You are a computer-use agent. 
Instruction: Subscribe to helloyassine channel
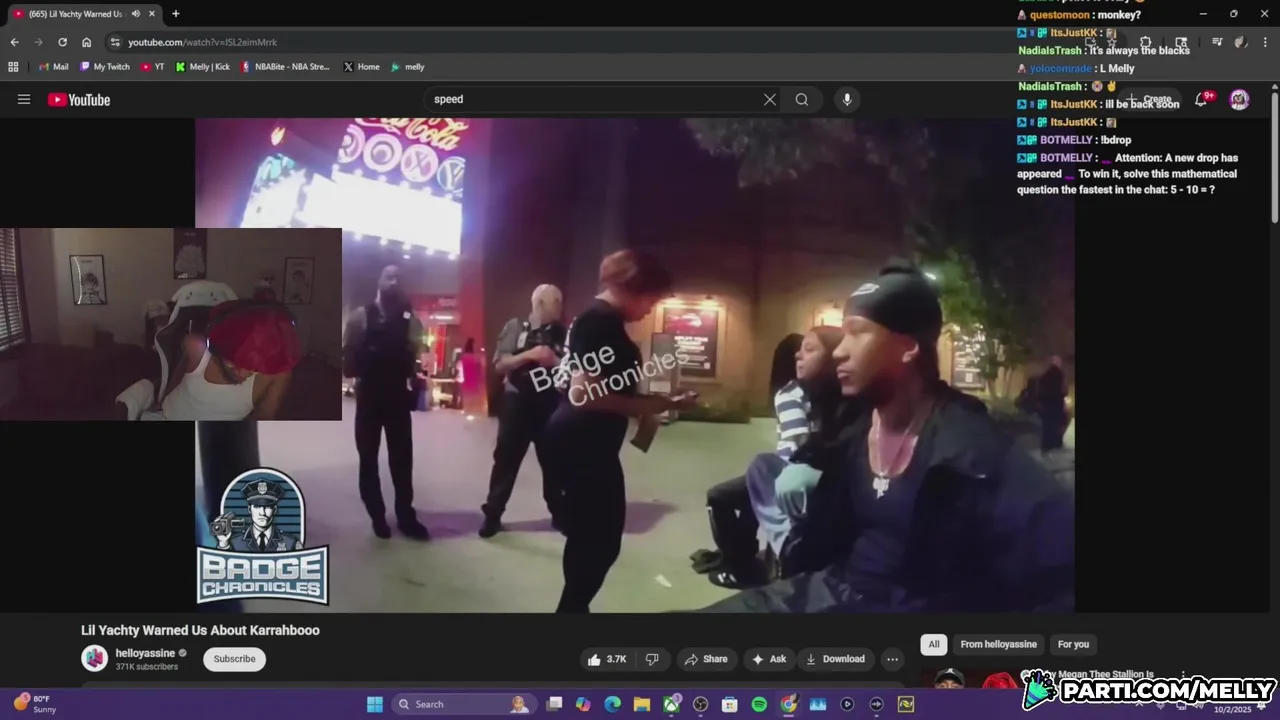(235, 659)
